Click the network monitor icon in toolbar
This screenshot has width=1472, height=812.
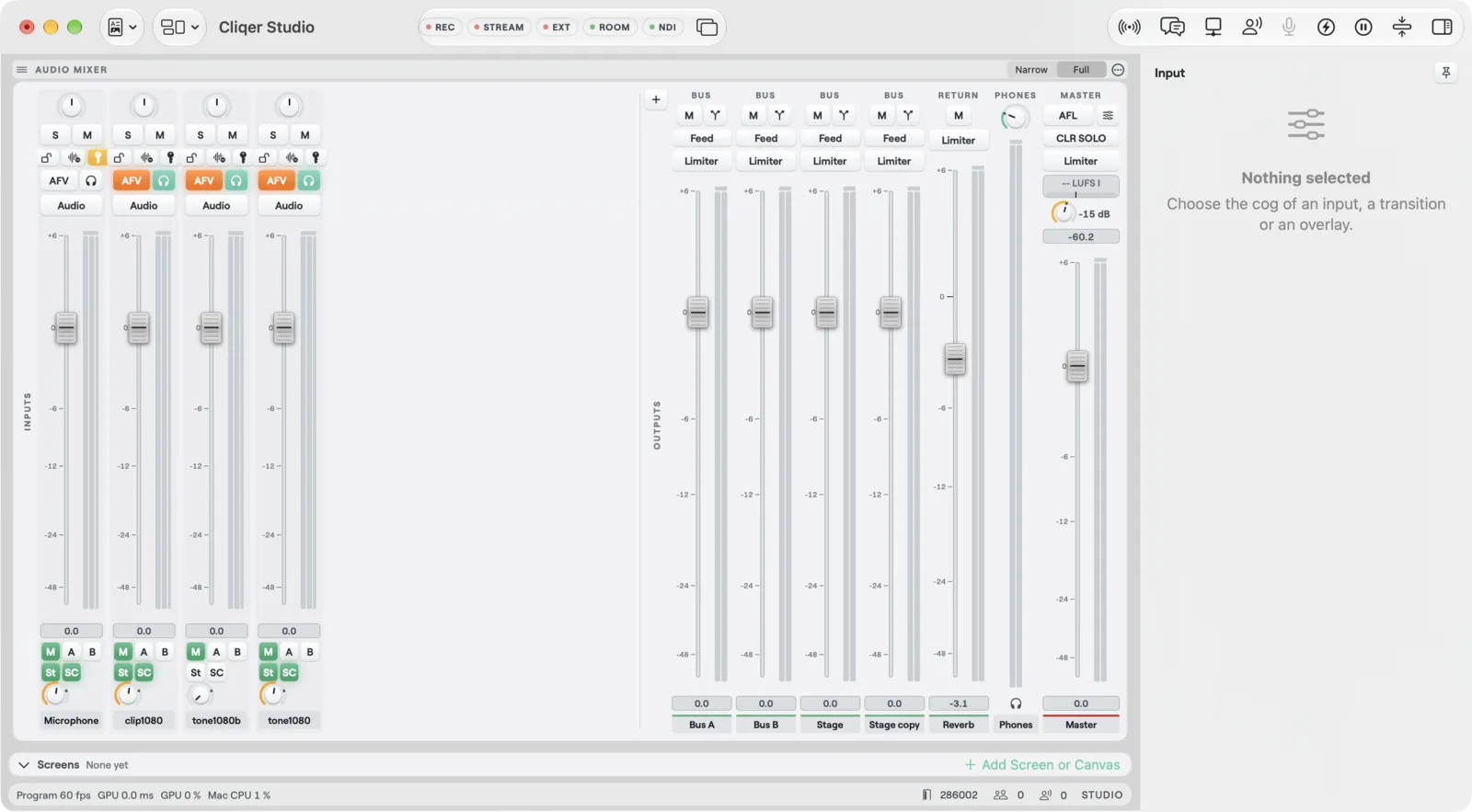click(x=1213, y=27)
